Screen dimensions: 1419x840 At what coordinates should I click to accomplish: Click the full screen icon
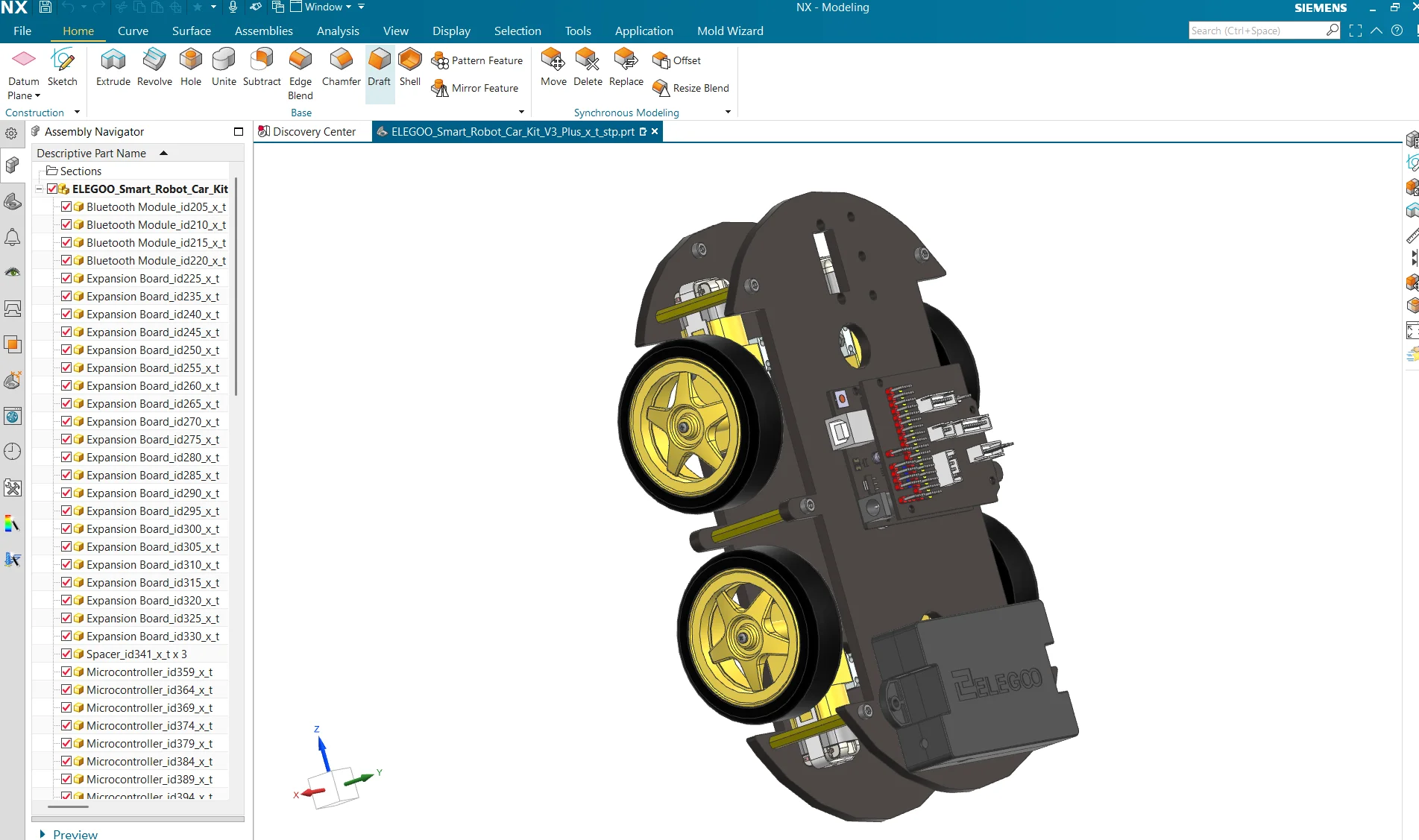point(1356,31)
